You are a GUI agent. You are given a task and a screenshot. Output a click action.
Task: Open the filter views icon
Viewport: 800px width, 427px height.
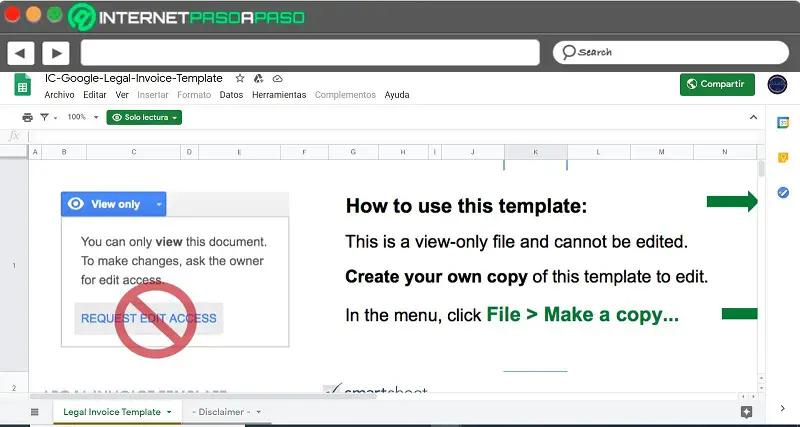coord(45,117)
